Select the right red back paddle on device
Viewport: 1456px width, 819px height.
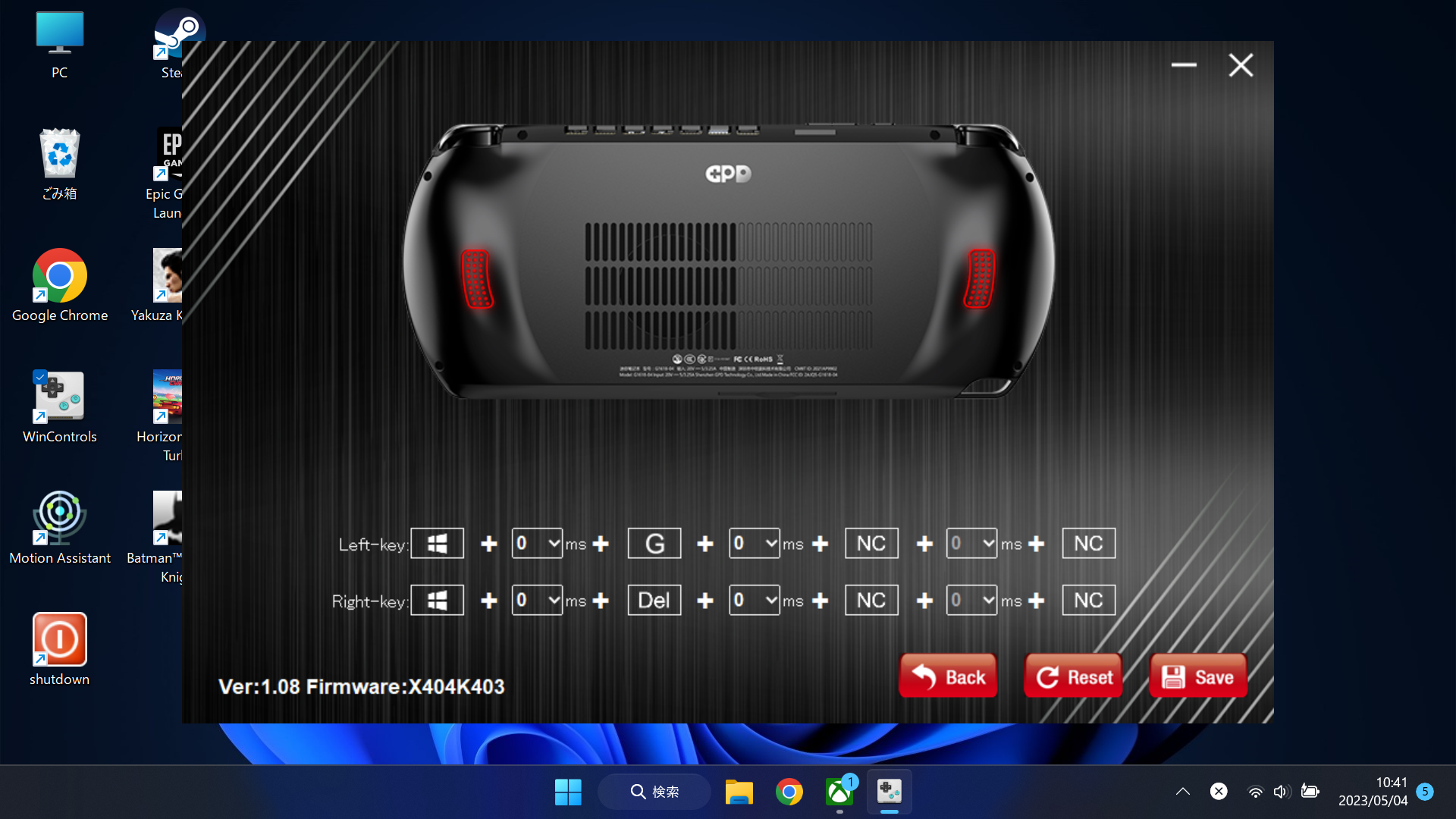pyautogui.click(x=979, y=278)
